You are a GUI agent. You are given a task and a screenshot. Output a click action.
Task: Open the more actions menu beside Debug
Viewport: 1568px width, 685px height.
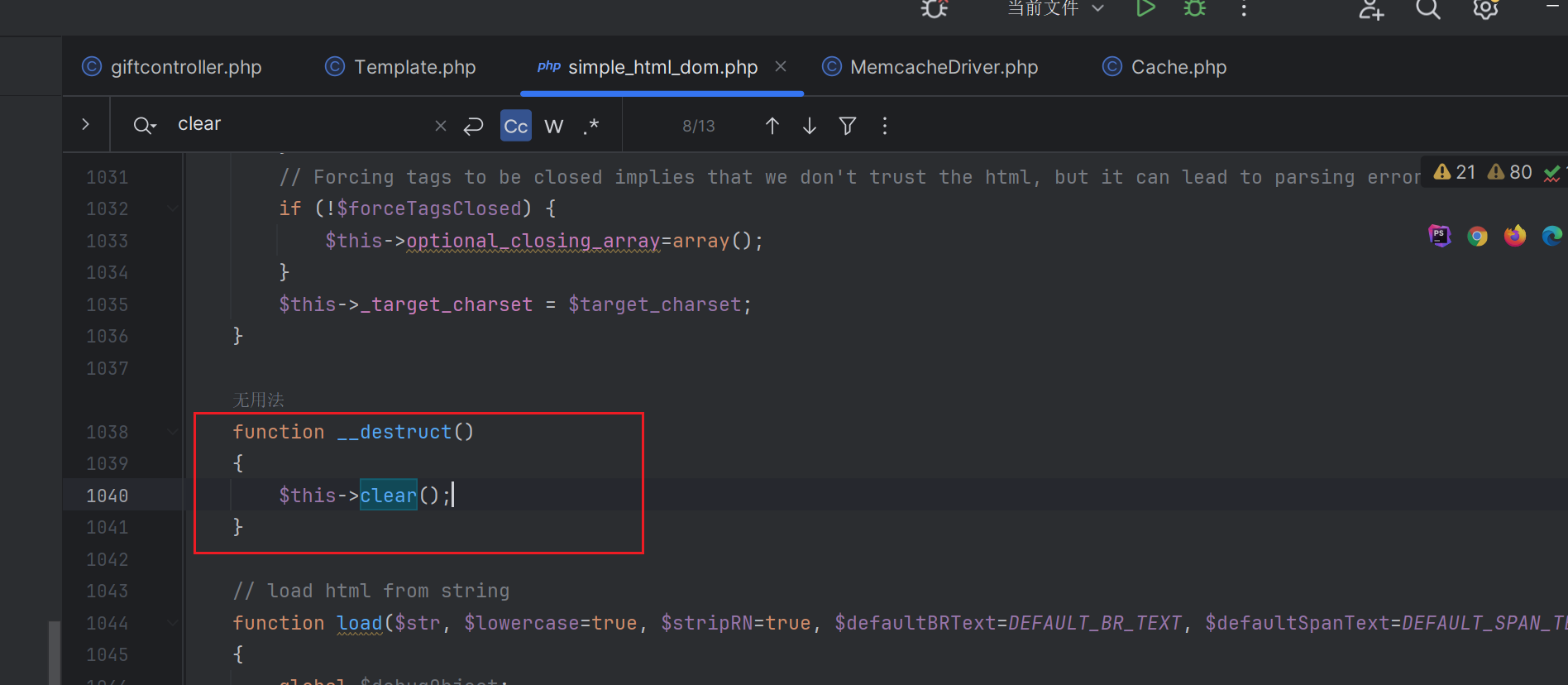(x=1244, y=9)
